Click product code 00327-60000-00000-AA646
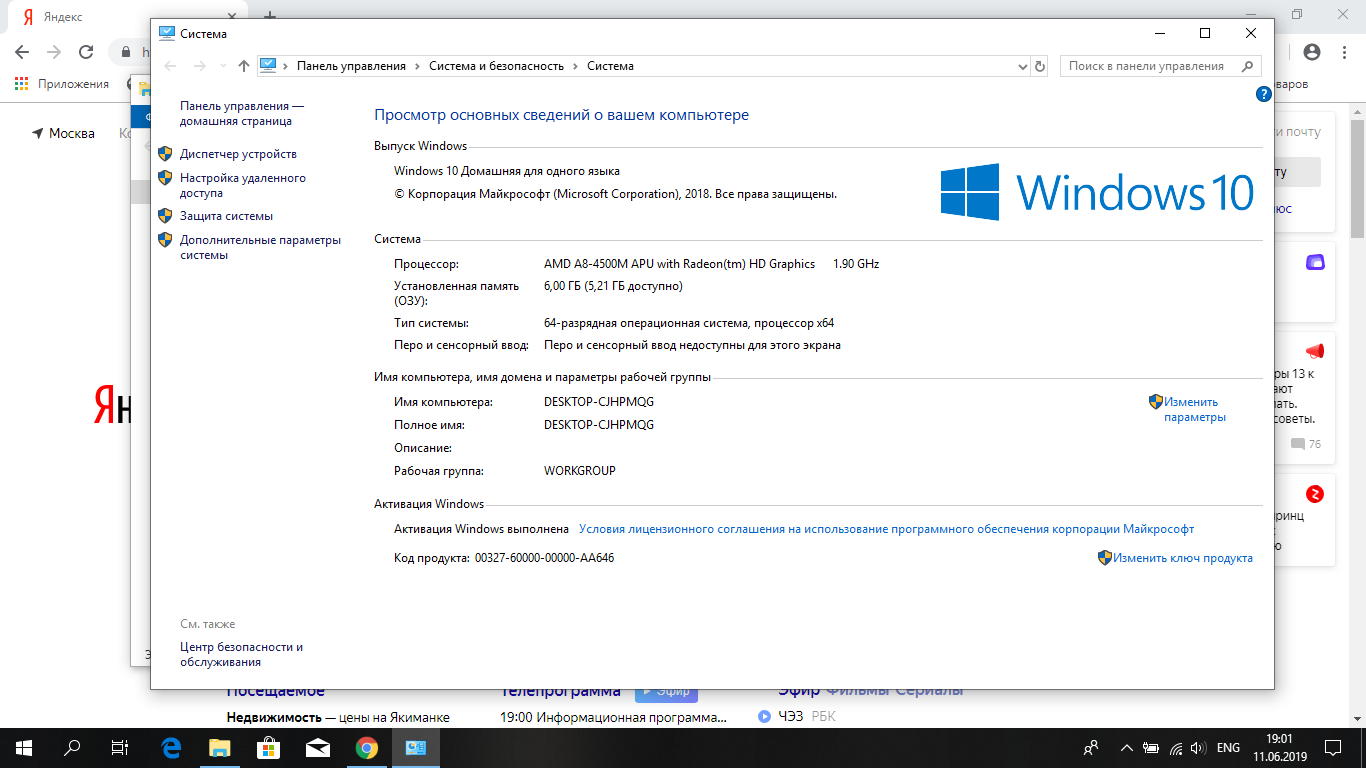The image size is (1366, 768). coord(545,558)
